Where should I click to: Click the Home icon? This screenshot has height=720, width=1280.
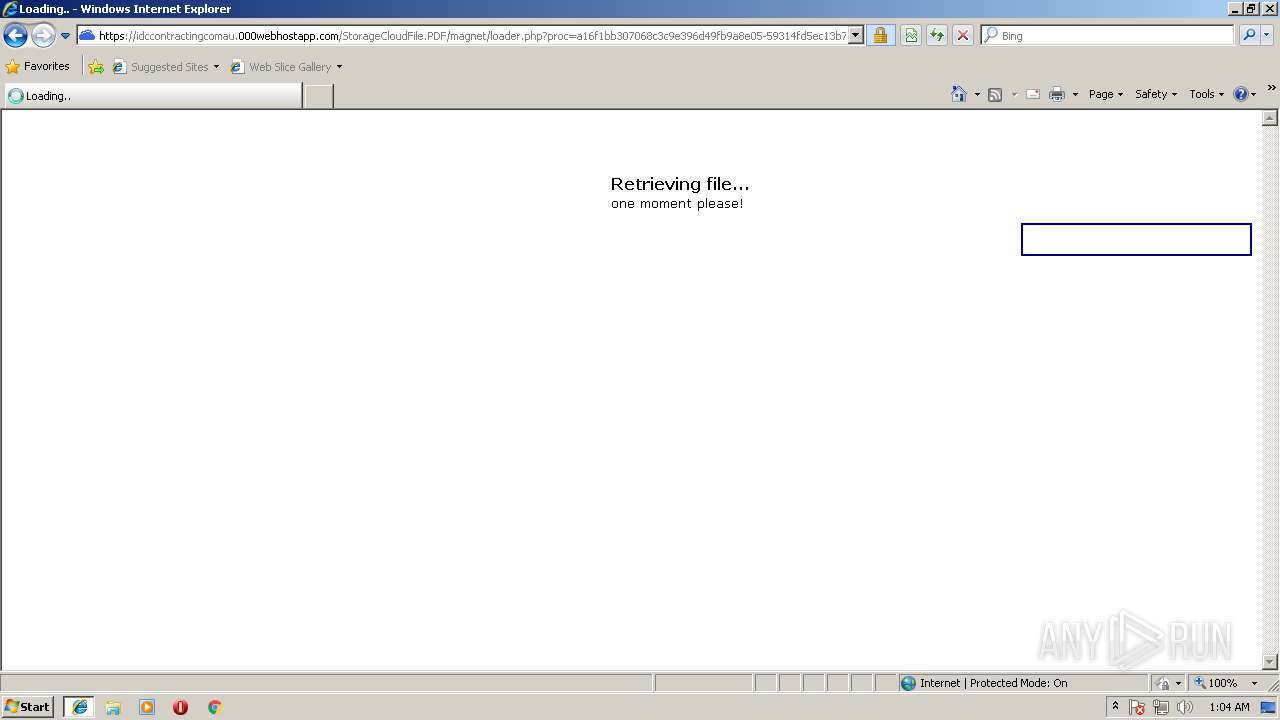[x=959, y=94]
